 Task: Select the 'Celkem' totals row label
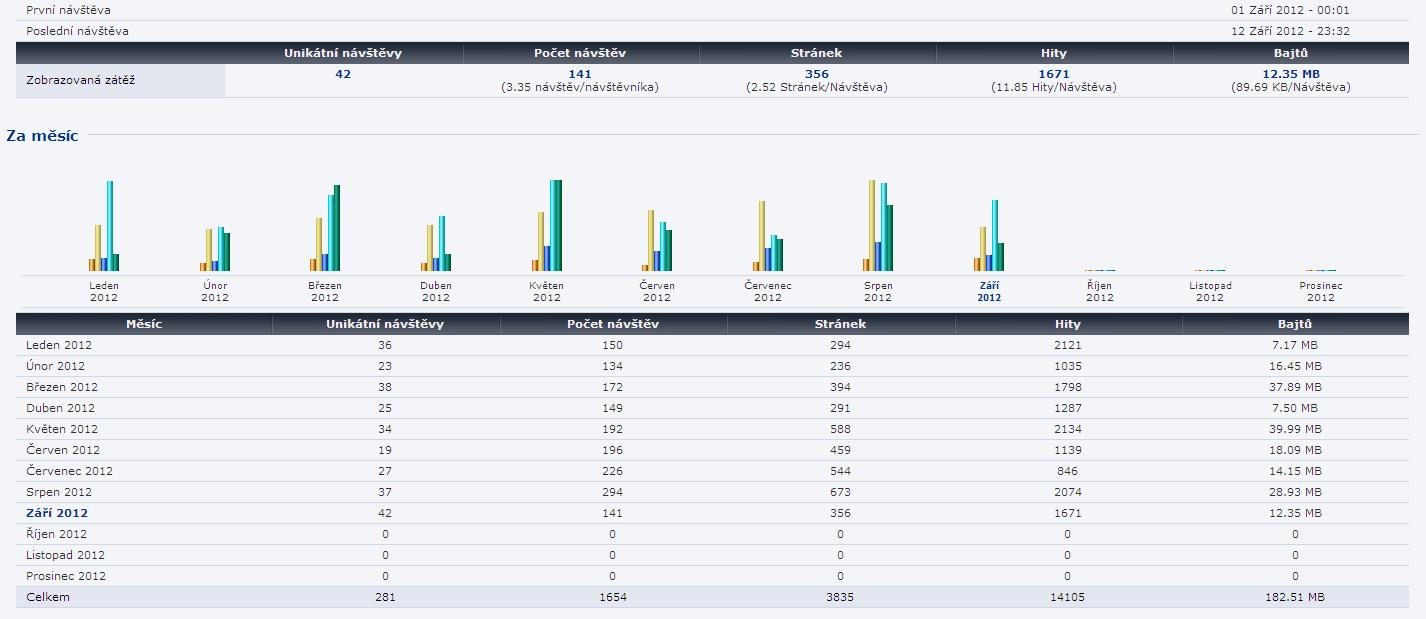coord(48,597)
